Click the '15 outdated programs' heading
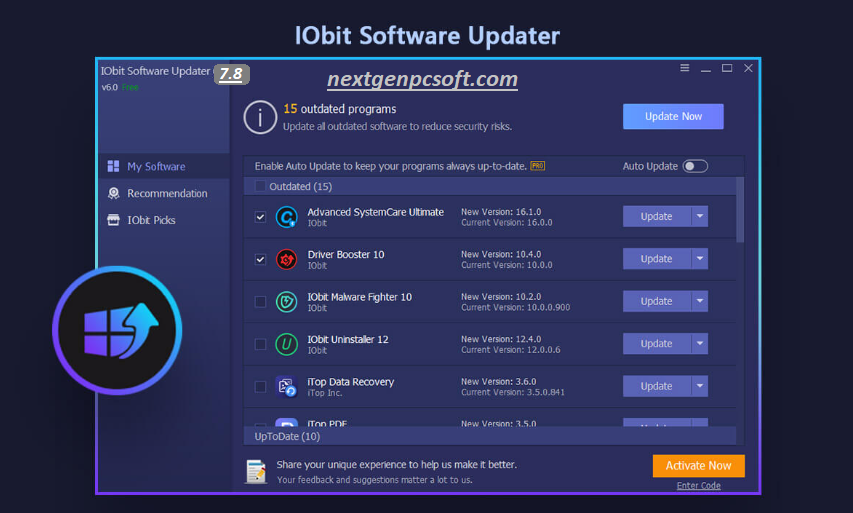 (339, 109)
